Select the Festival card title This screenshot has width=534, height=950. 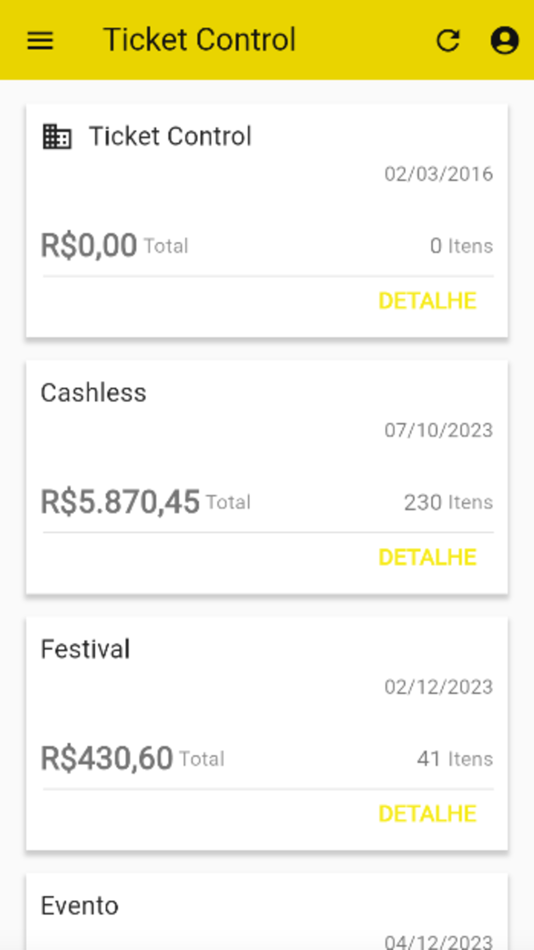(x=85, y=649)
